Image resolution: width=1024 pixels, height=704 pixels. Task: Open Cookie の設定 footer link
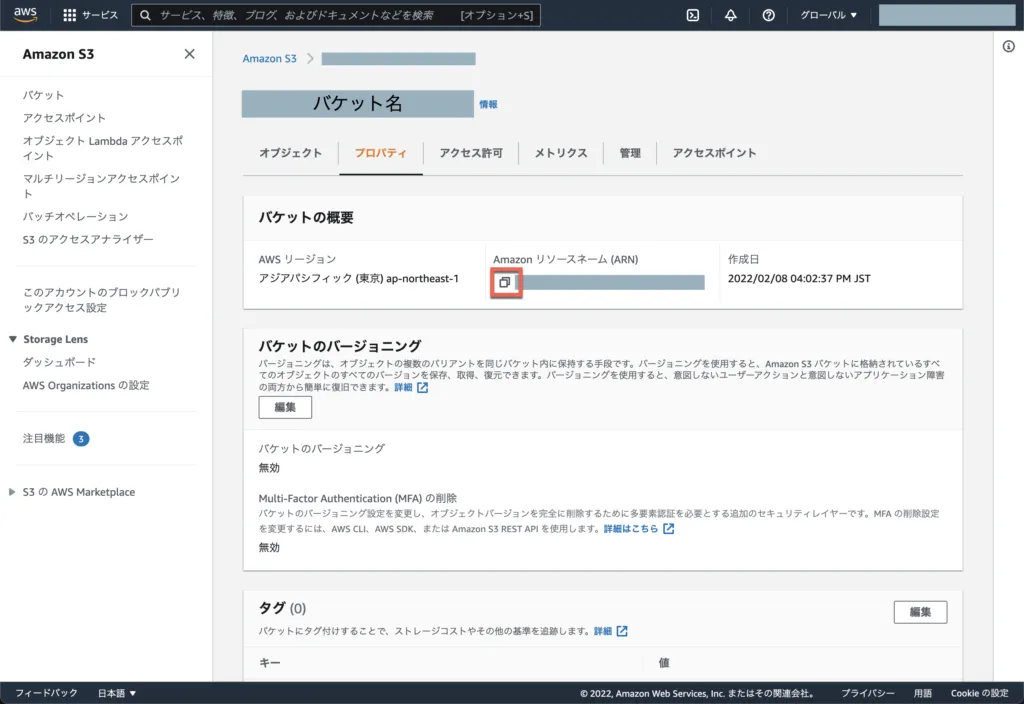979,693
